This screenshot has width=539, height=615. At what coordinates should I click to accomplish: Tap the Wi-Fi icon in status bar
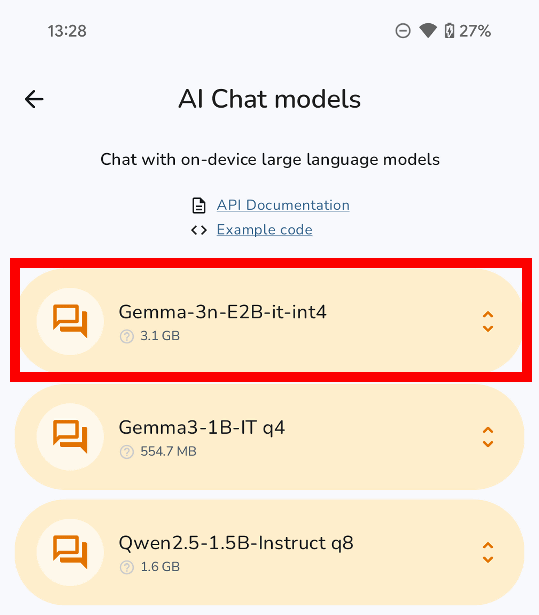[428, 31]
